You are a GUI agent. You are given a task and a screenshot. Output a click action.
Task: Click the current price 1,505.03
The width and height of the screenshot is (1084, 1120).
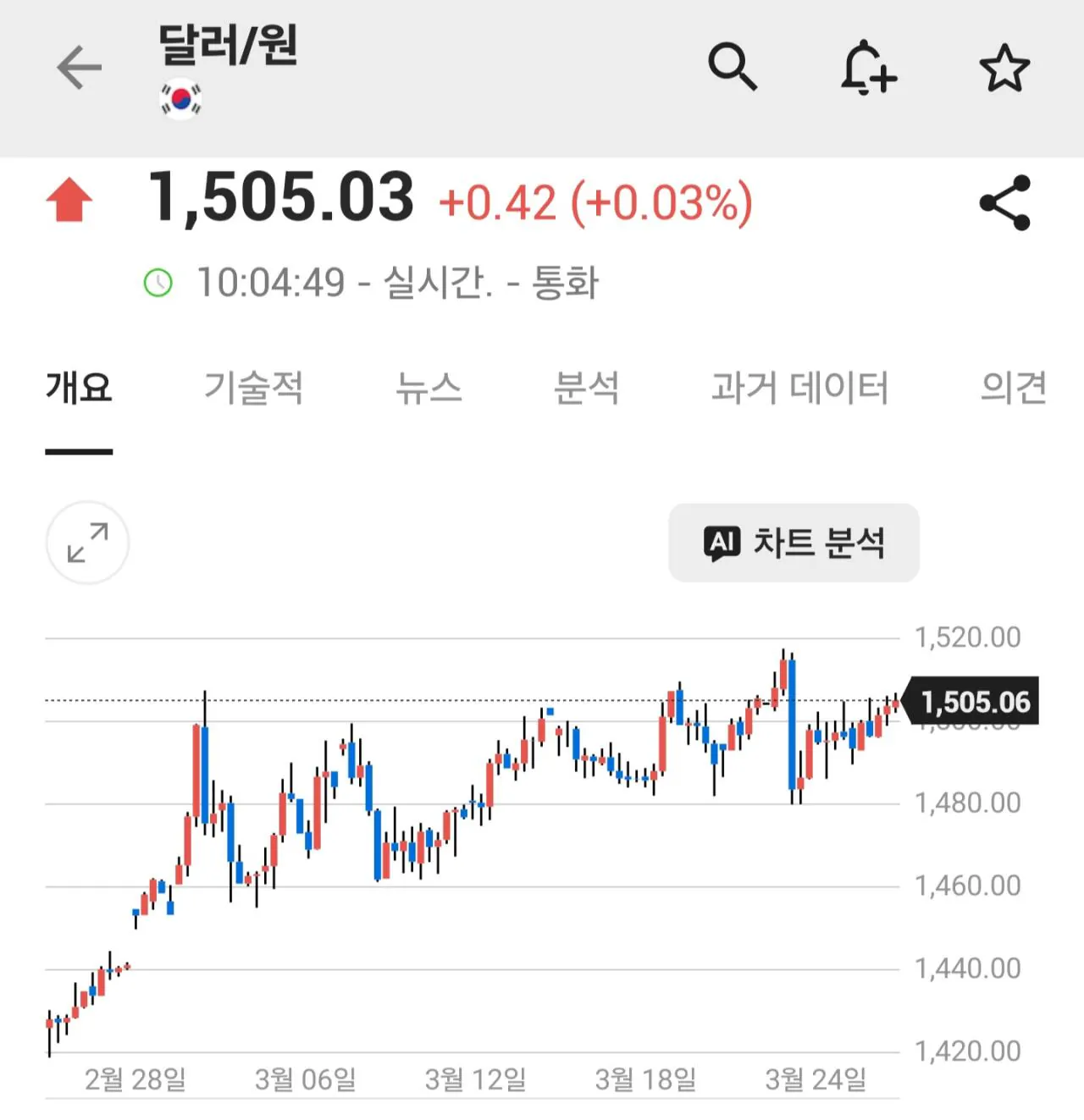[x=281, y=198]
